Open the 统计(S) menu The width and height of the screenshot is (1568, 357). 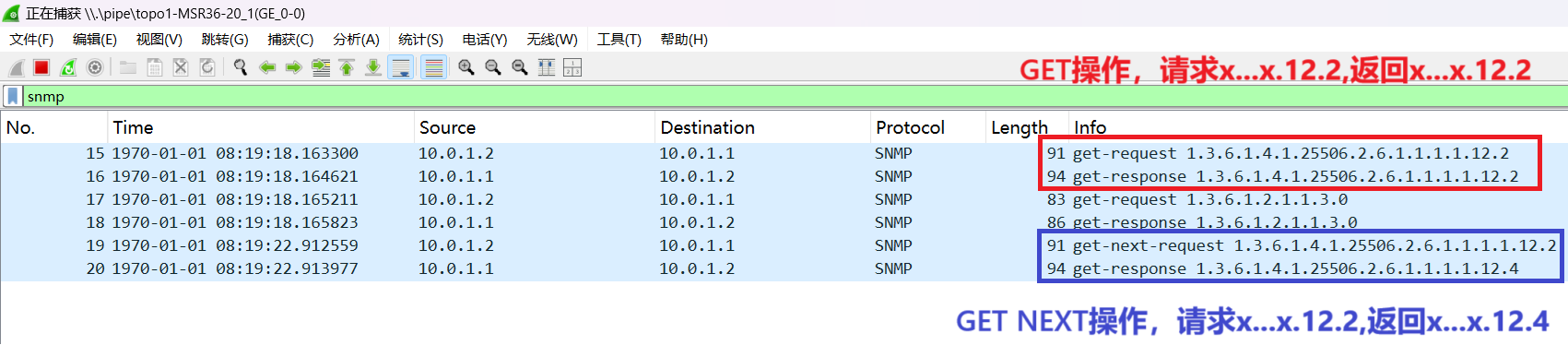click(420, 39)
